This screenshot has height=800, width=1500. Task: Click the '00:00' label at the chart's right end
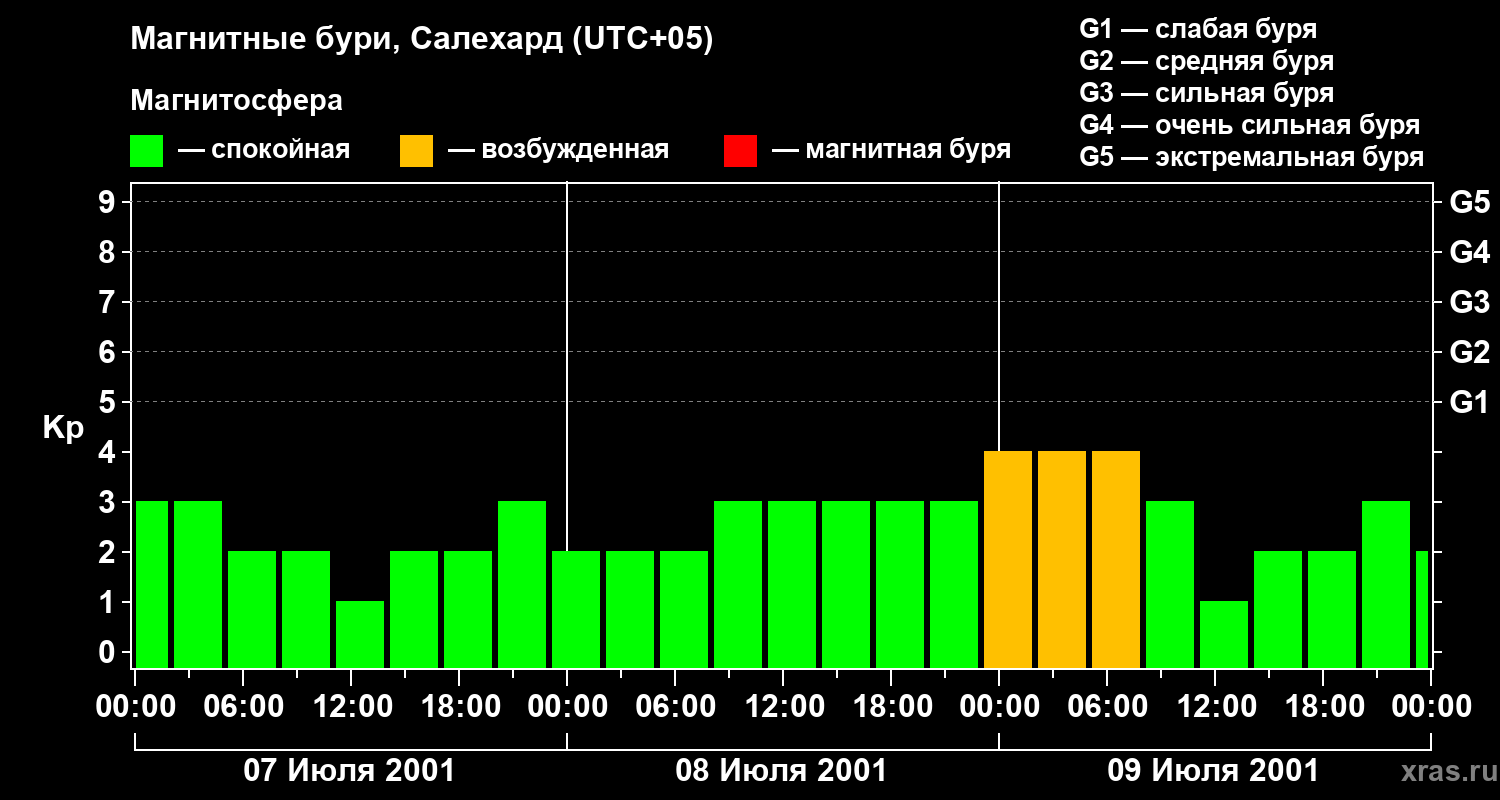click(1431, 706)
